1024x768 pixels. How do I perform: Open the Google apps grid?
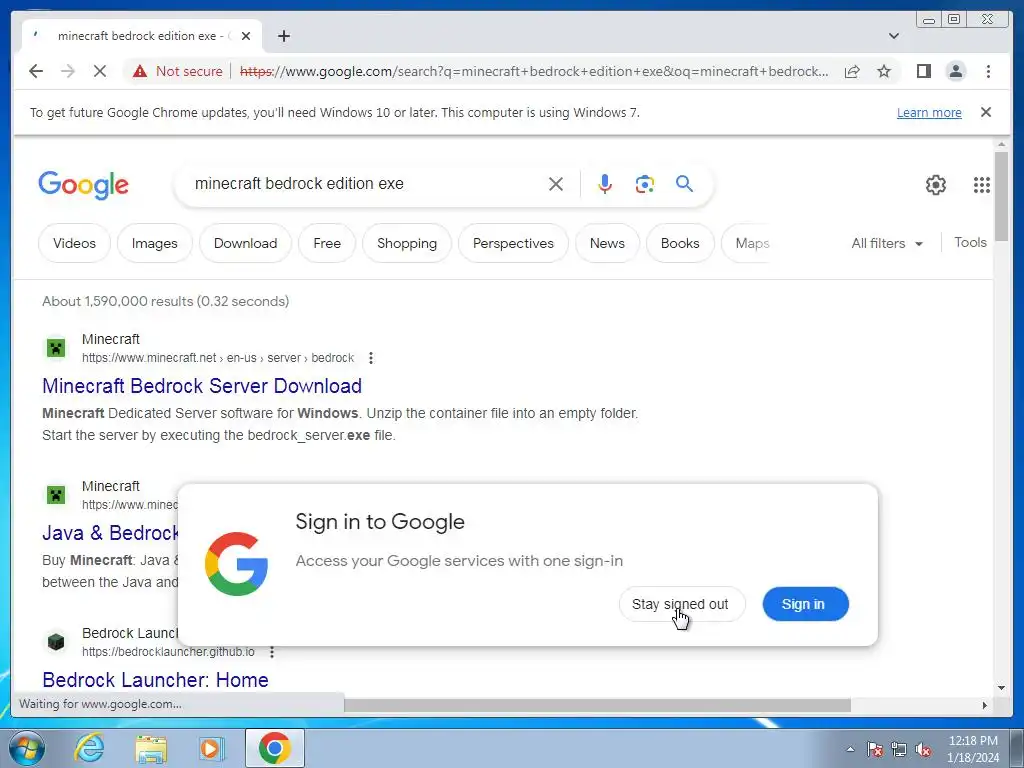click(982, 185)
